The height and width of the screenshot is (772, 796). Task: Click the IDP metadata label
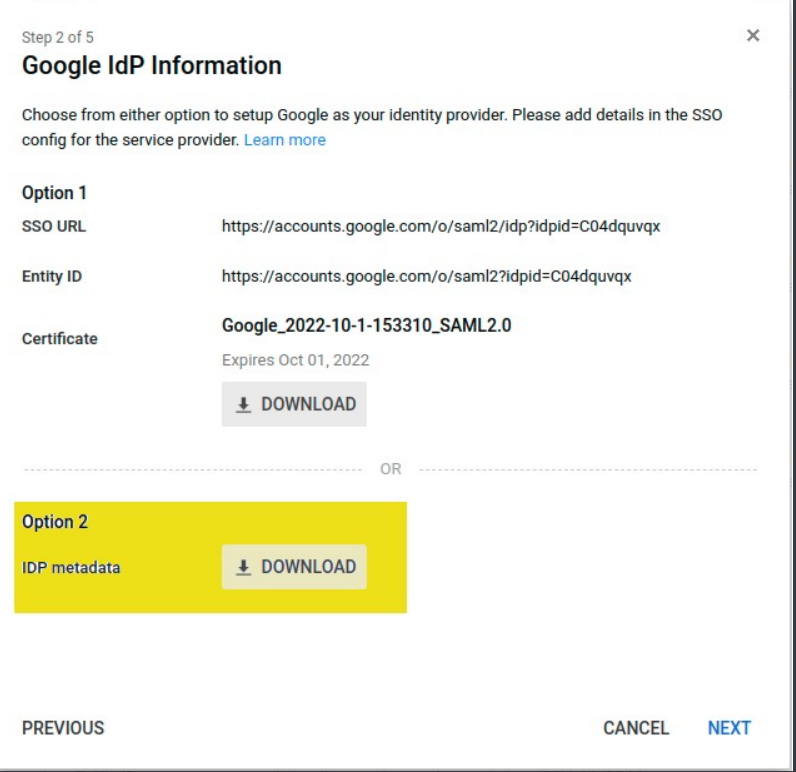(x=71, y=567)
